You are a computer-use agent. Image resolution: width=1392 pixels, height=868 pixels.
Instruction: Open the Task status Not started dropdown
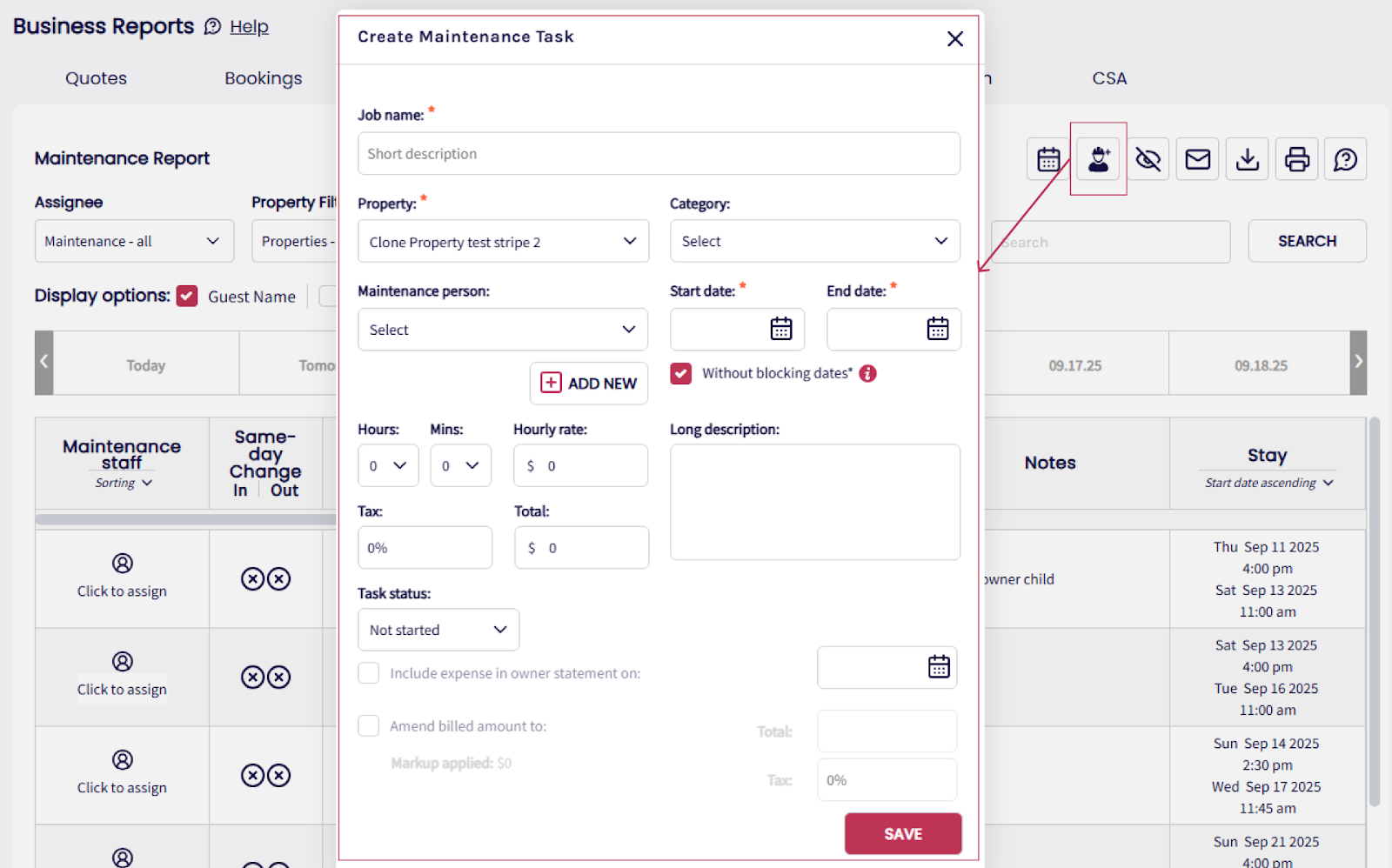coord(438,630)
